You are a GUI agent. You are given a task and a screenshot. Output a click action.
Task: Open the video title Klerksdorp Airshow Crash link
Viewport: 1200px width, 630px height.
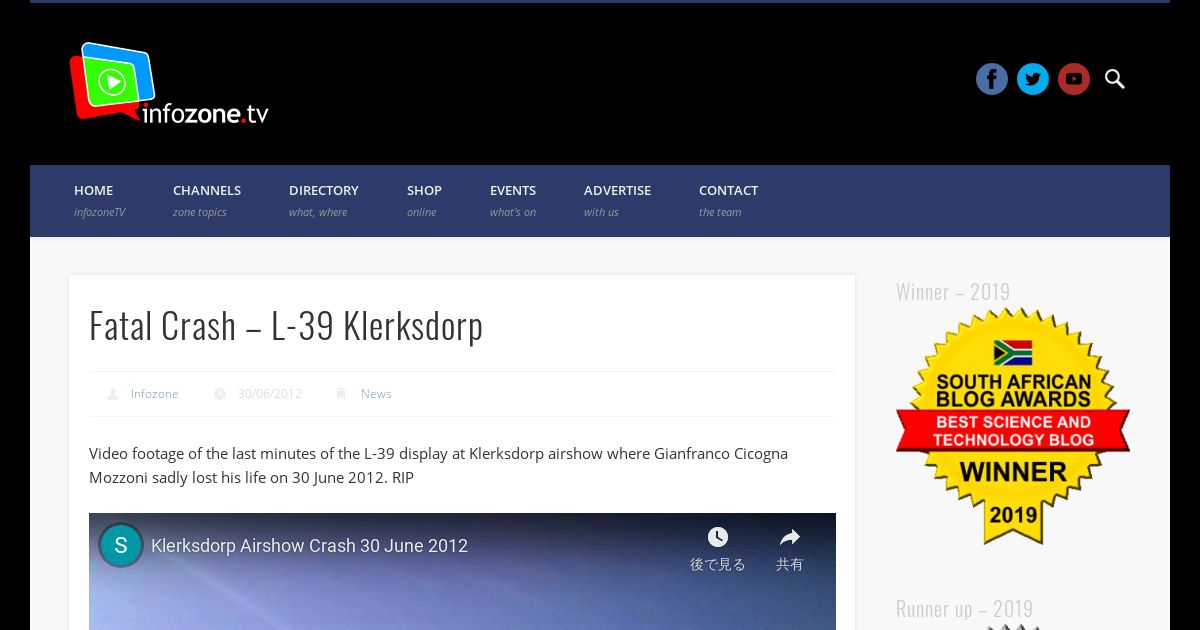[x=310, y=546]
